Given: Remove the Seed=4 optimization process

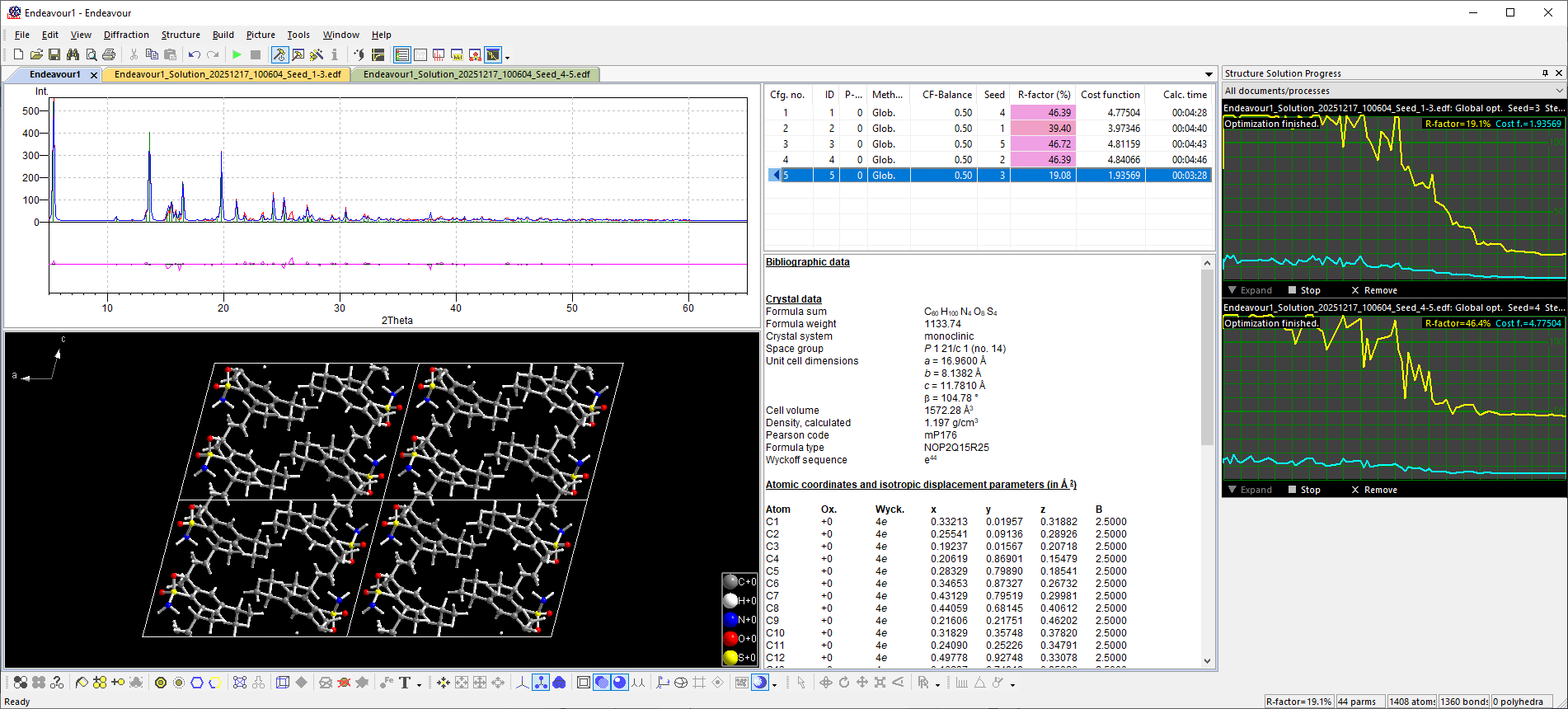Looking at the screenshot, I should coord(1373,490).
